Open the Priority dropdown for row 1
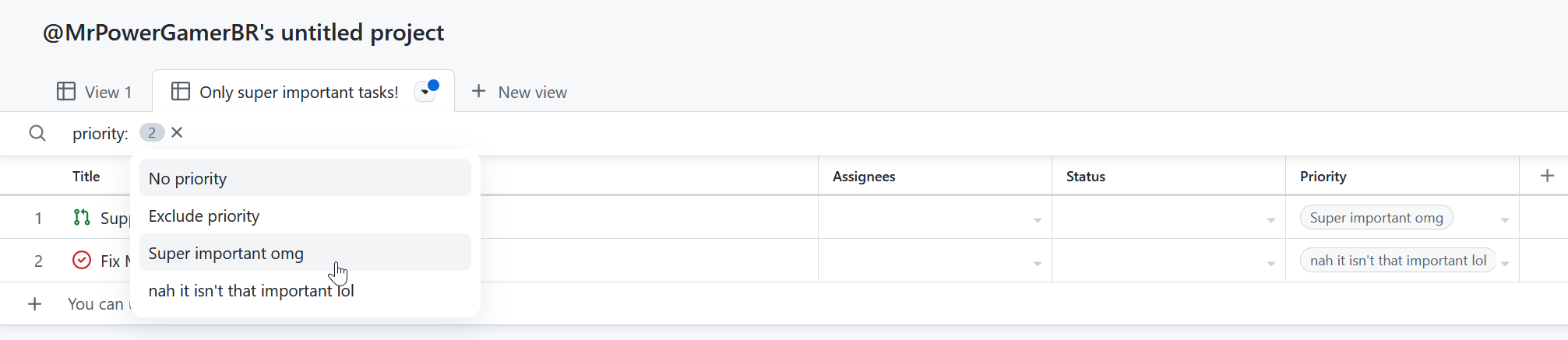The width and height of the screenshot is (1568, 340). tap(1504, 220)
